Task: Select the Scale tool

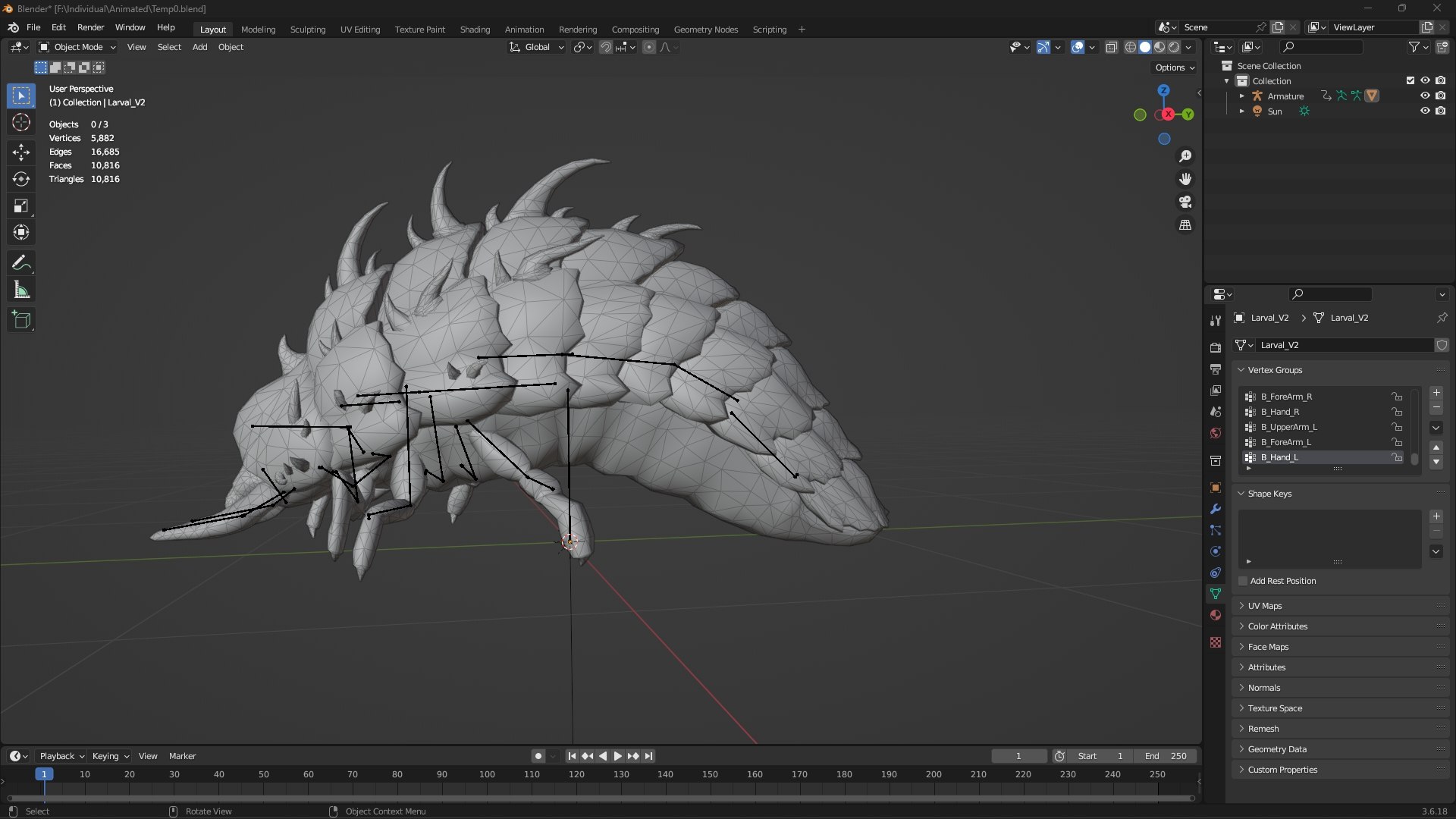Action: coord(21,206)
